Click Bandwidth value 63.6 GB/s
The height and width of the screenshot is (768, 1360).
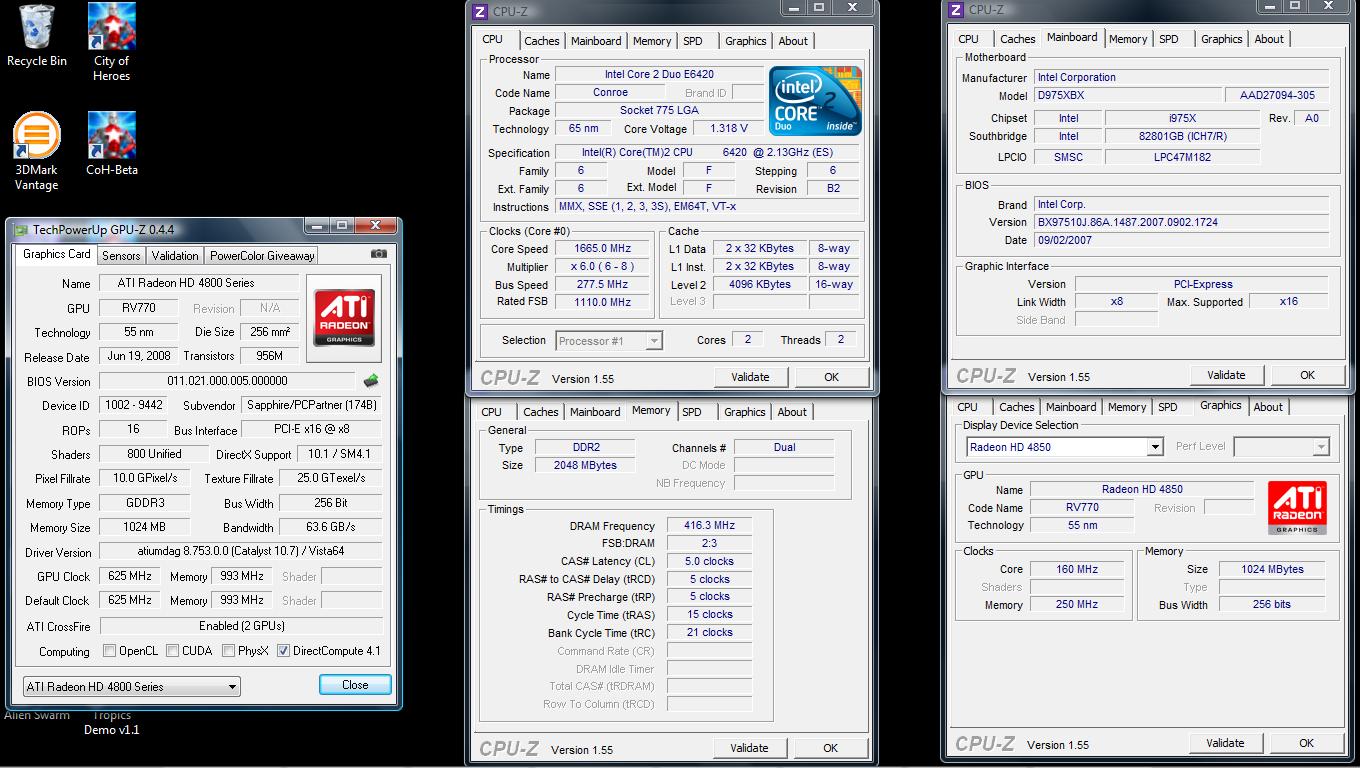coord(331,527)
